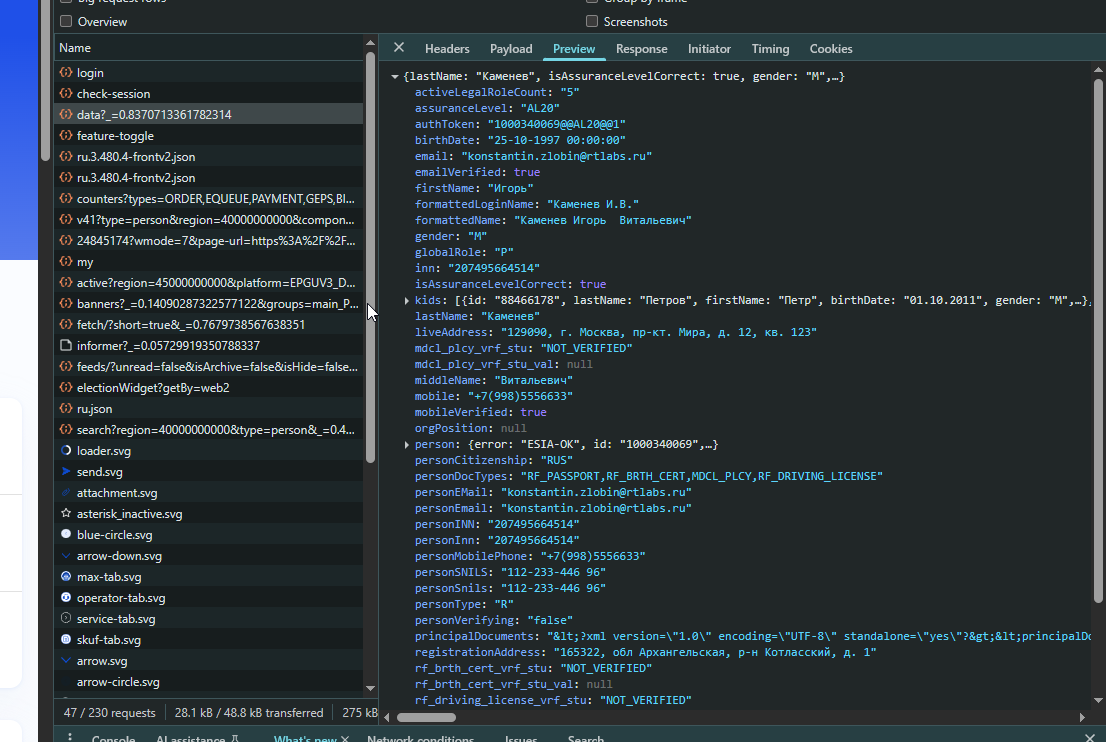
Task: Click the 24845174?wmode request icon
Action: tap(66, 241)
